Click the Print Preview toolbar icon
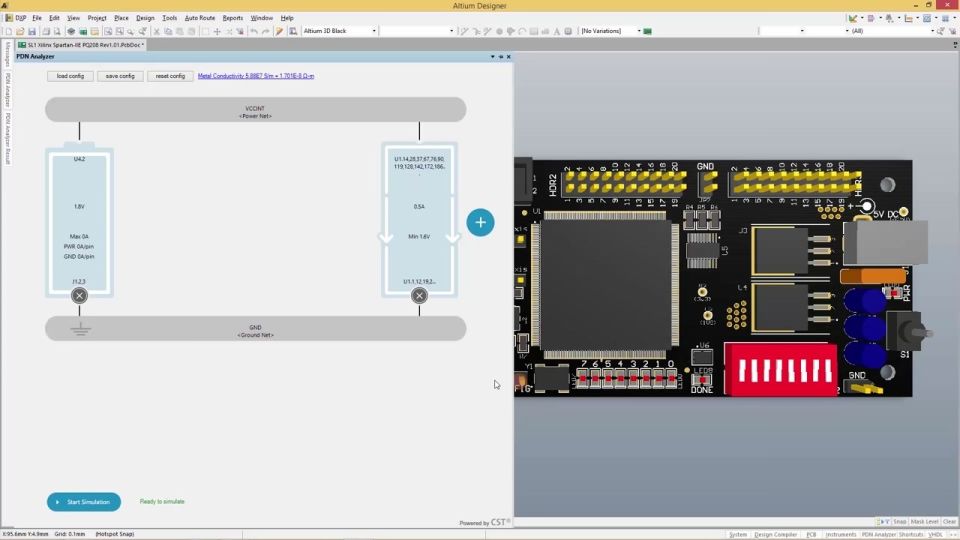 pyautogui.click(x=57, y=31)
